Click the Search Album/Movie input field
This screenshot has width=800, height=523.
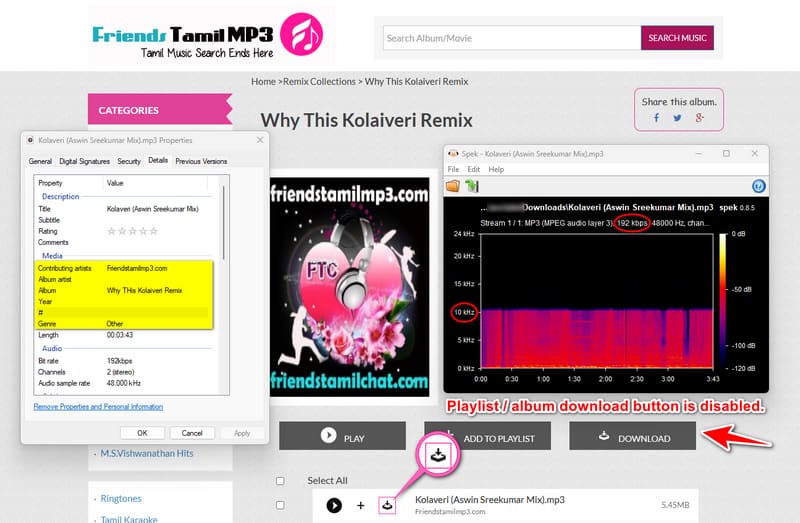[512, 38]
